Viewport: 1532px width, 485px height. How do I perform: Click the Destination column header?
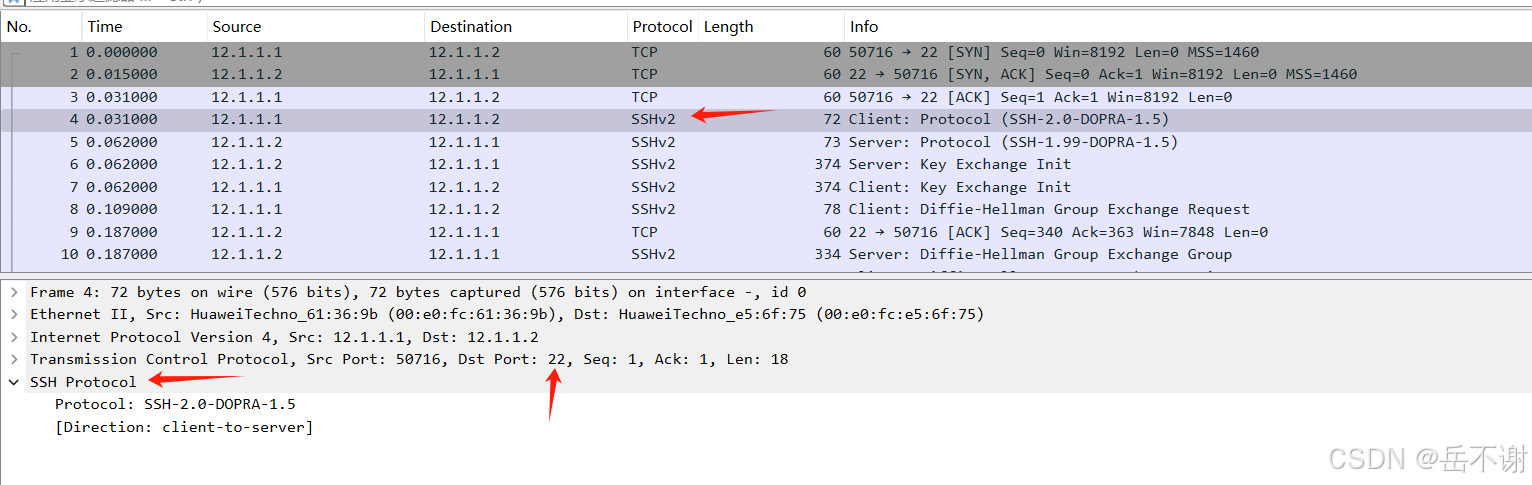click(527, 27)
